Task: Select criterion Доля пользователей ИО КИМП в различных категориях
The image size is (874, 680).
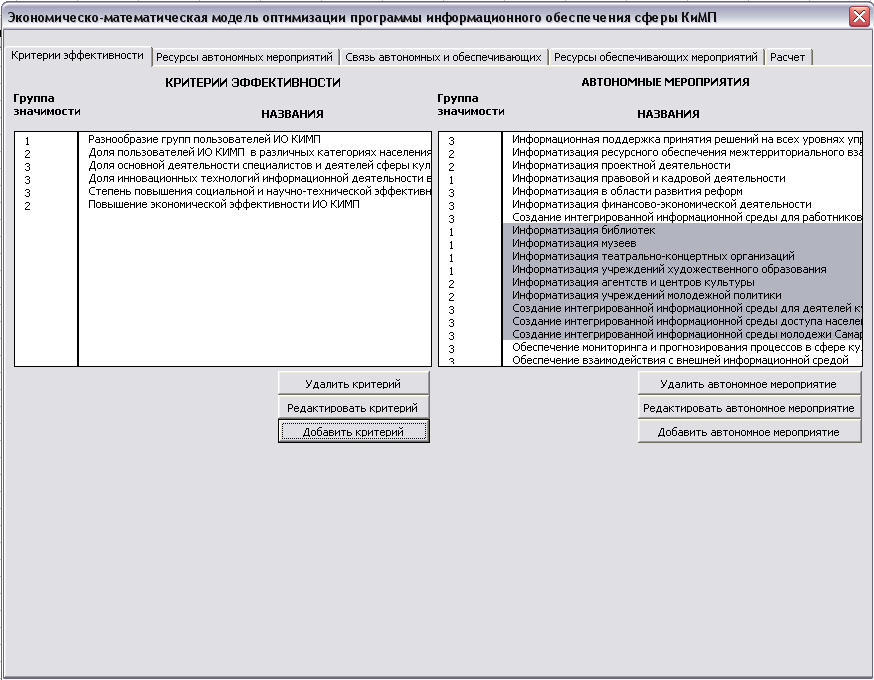Action: click(x=255, y=152)
